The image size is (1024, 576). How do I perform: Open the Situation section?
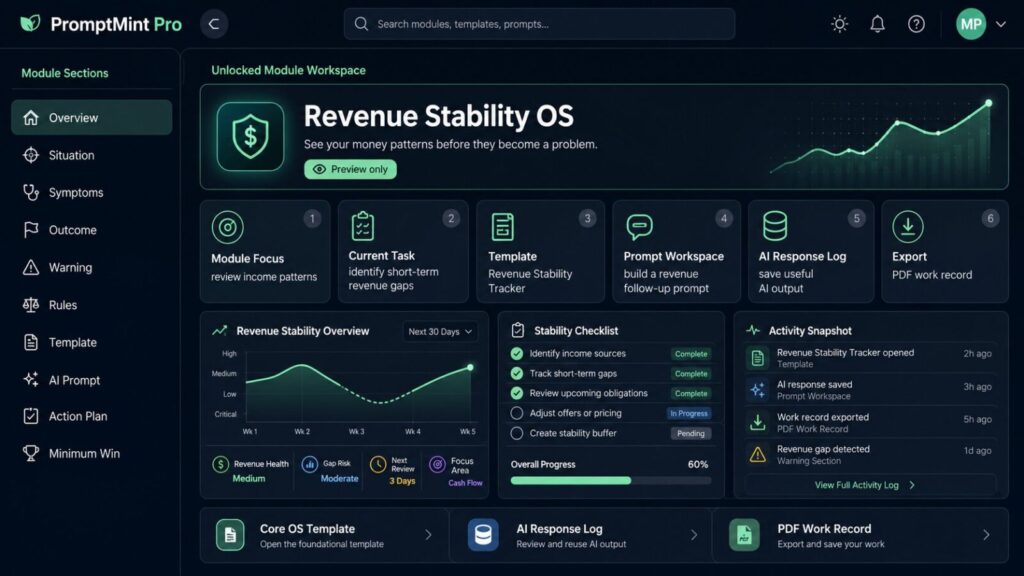click(x=91, y=155)
